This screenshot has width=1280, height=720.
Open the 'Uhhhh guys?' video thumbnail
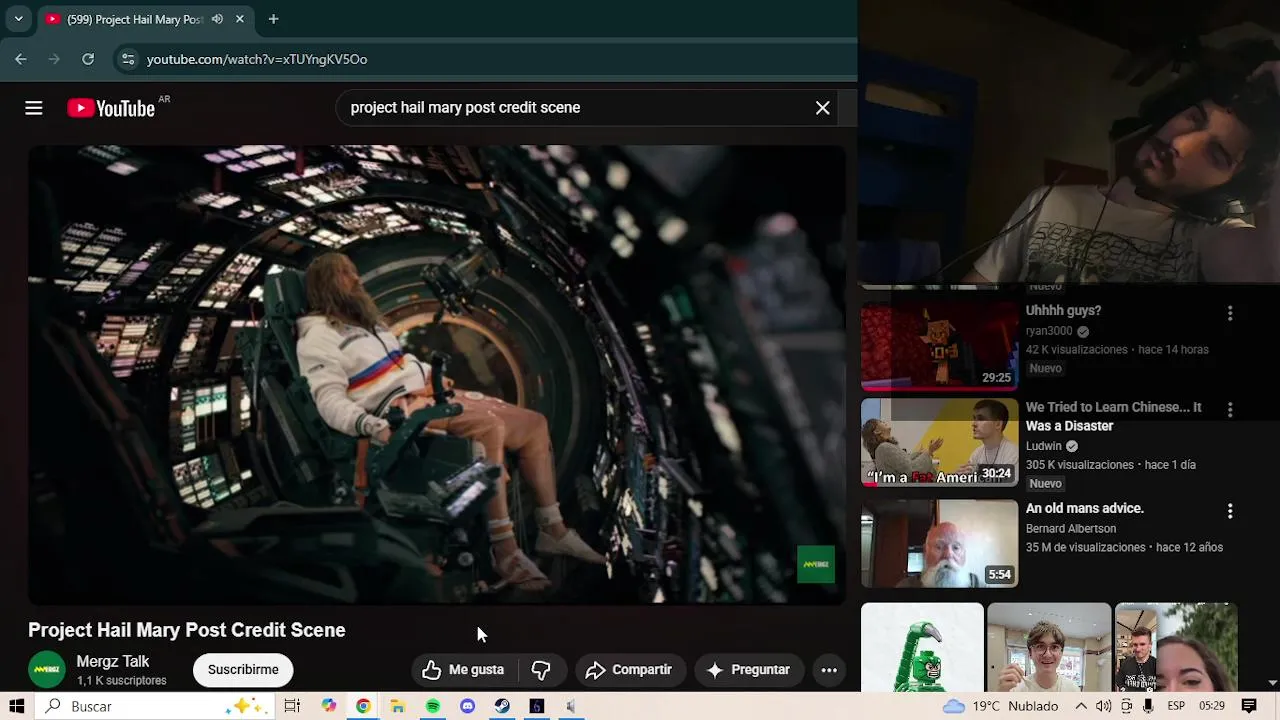tap(940, 346)
